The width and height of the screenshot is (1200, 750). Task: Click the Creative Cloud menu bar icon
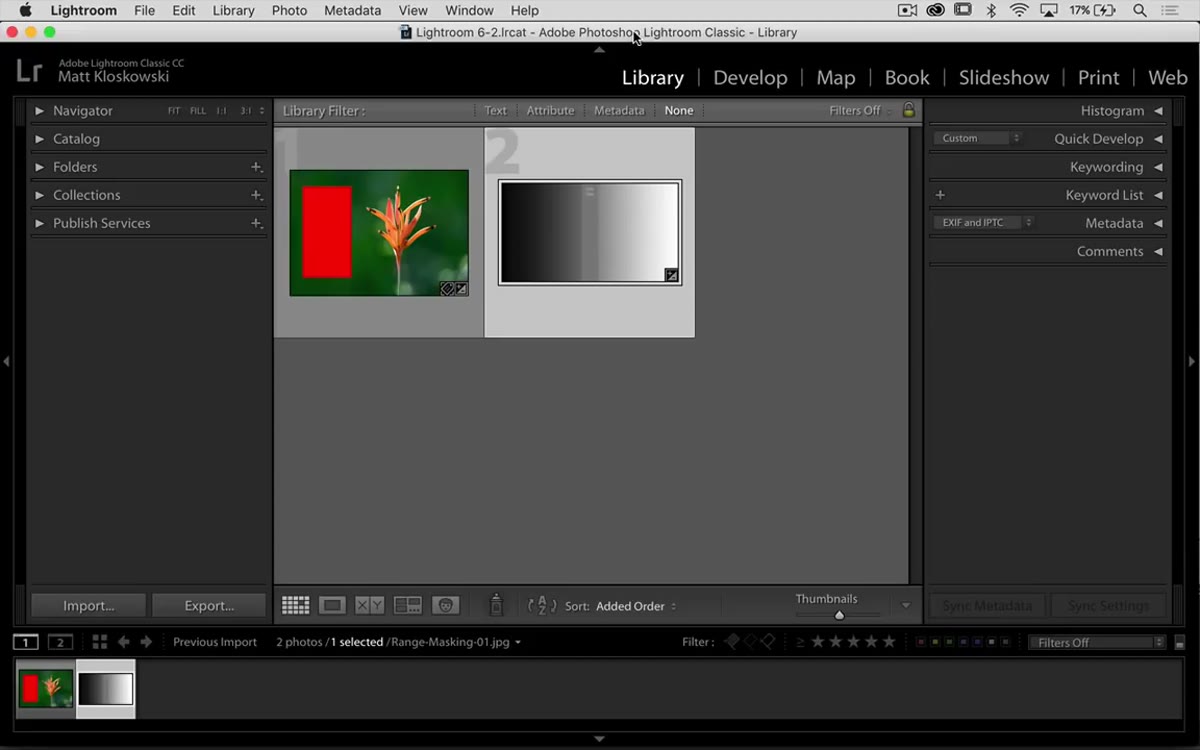point(935,10)
